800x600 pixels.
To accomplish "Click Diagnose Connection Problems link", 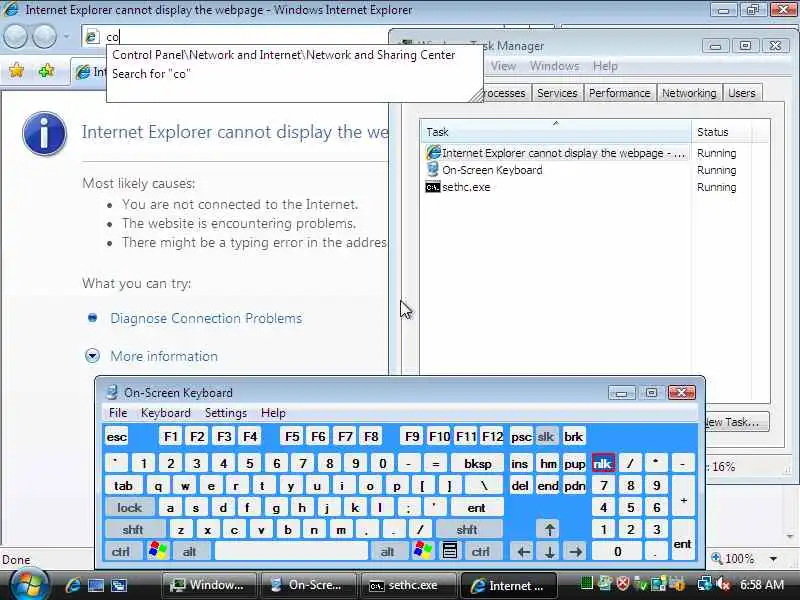I will pos(206,318).
